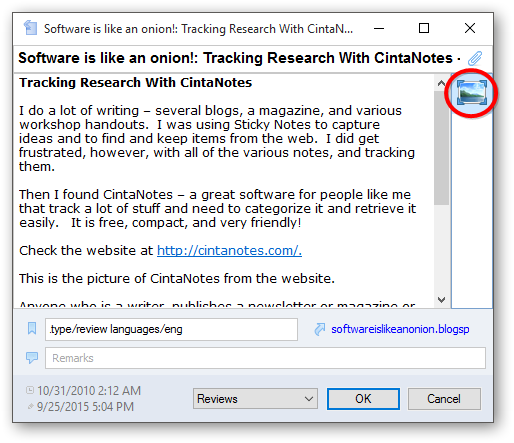Screen dimensions: 514x443
Task: Minimize the note editor window
Action: pos(379,28)
